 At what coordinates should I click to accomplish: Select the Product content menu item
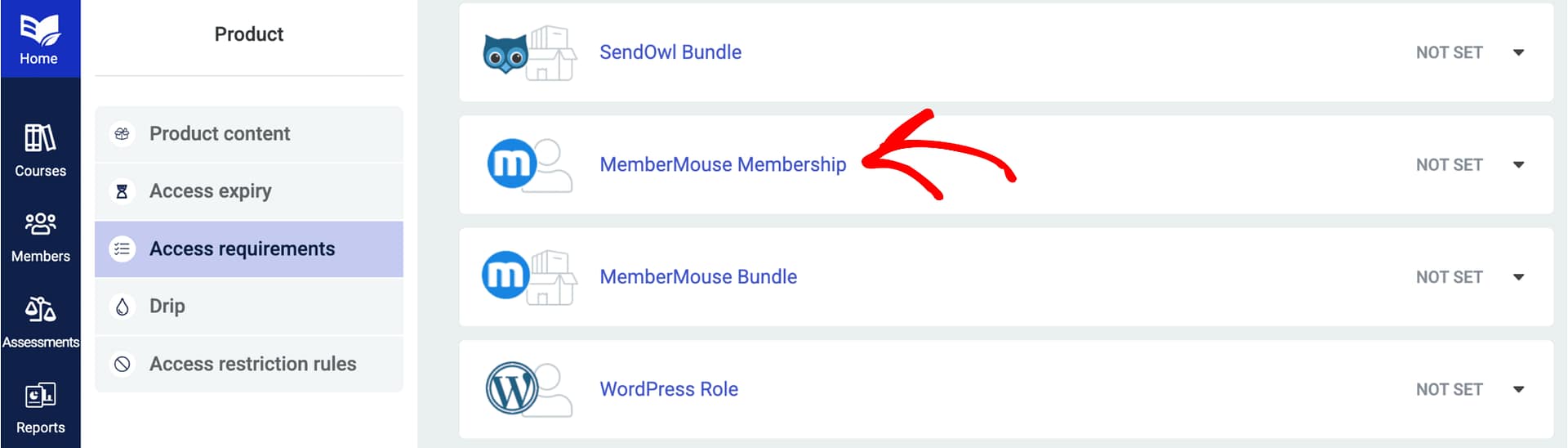[219, 133]
